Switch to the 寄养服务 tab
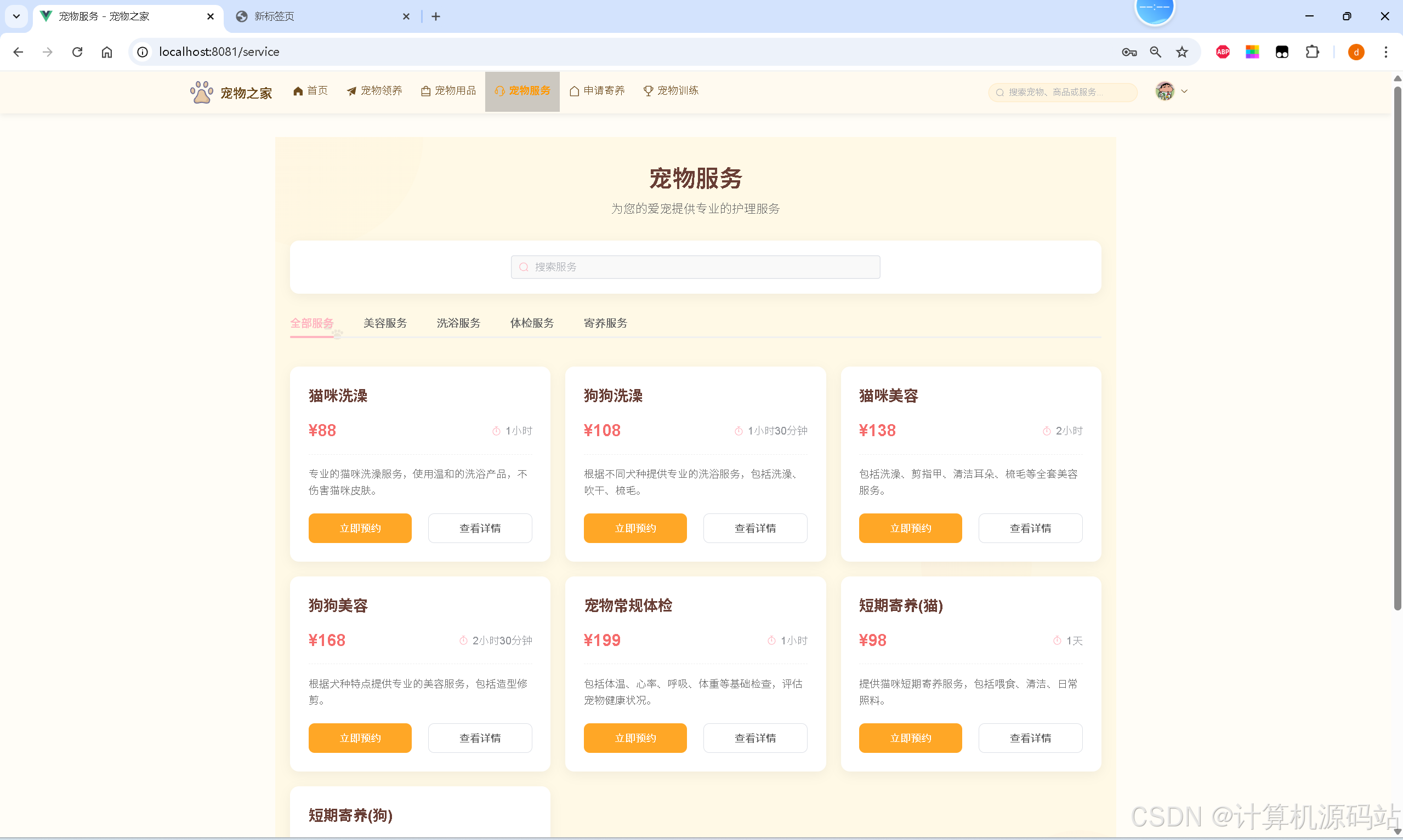This screenshot has width=1403, height=840. click(x=605, y=323)
